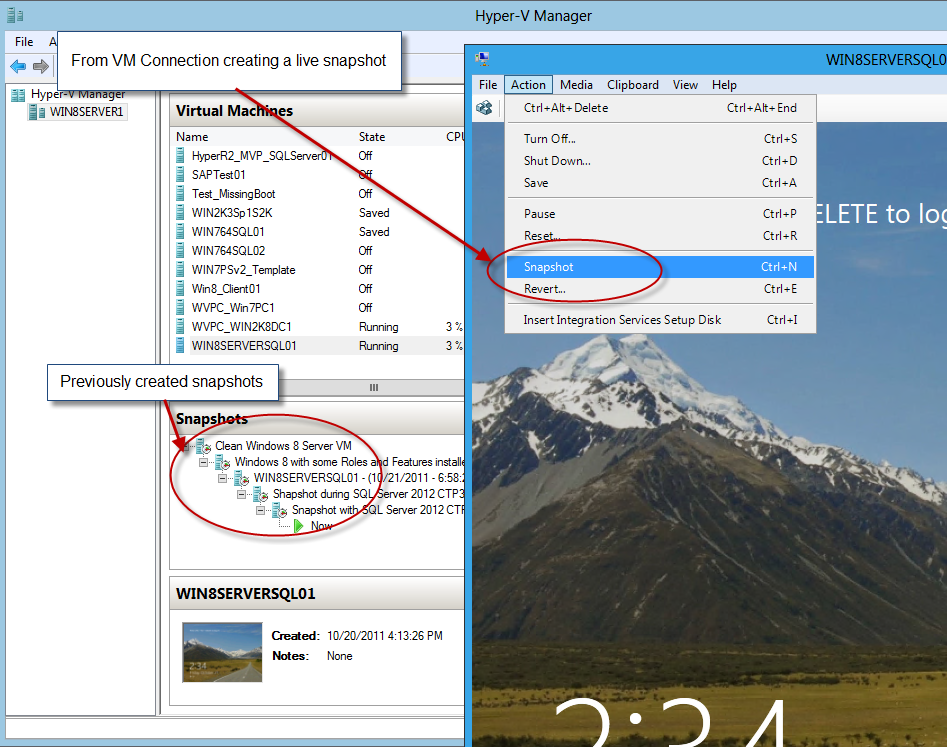Click the Hyper-V Manager title bar app icon
This screenshot has width=947, height=747.
click(15, 15)
